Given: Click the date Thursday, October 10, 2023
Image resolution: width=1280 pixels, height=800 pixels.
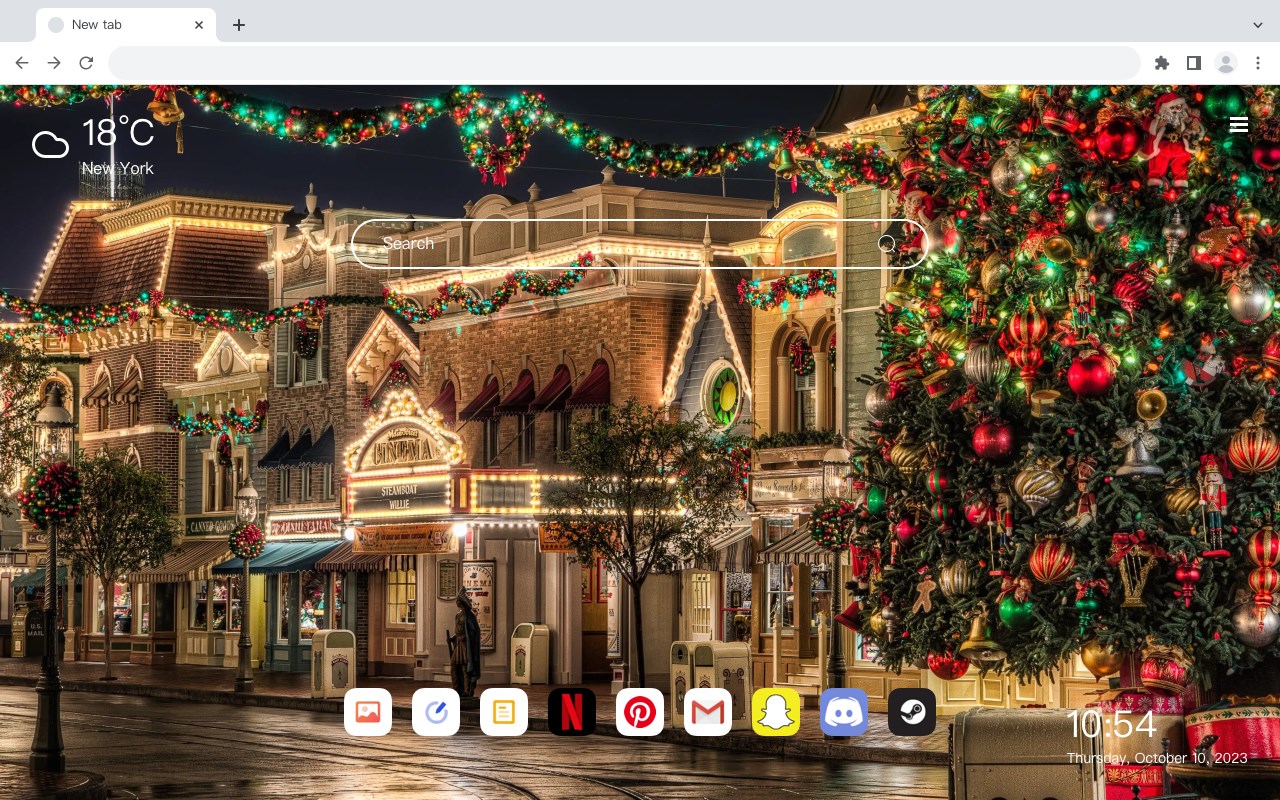Looking at the screenshot, I should coord(1157,758).
